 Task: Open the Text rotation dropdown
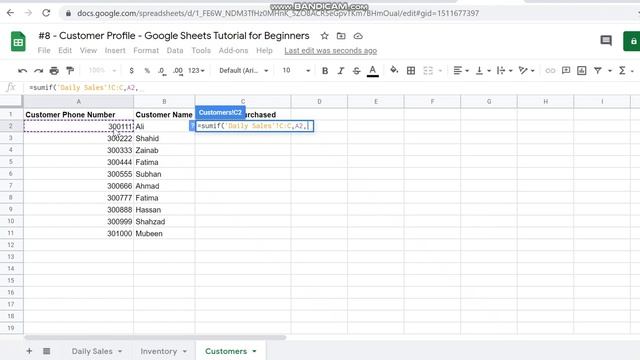point(527,71)
